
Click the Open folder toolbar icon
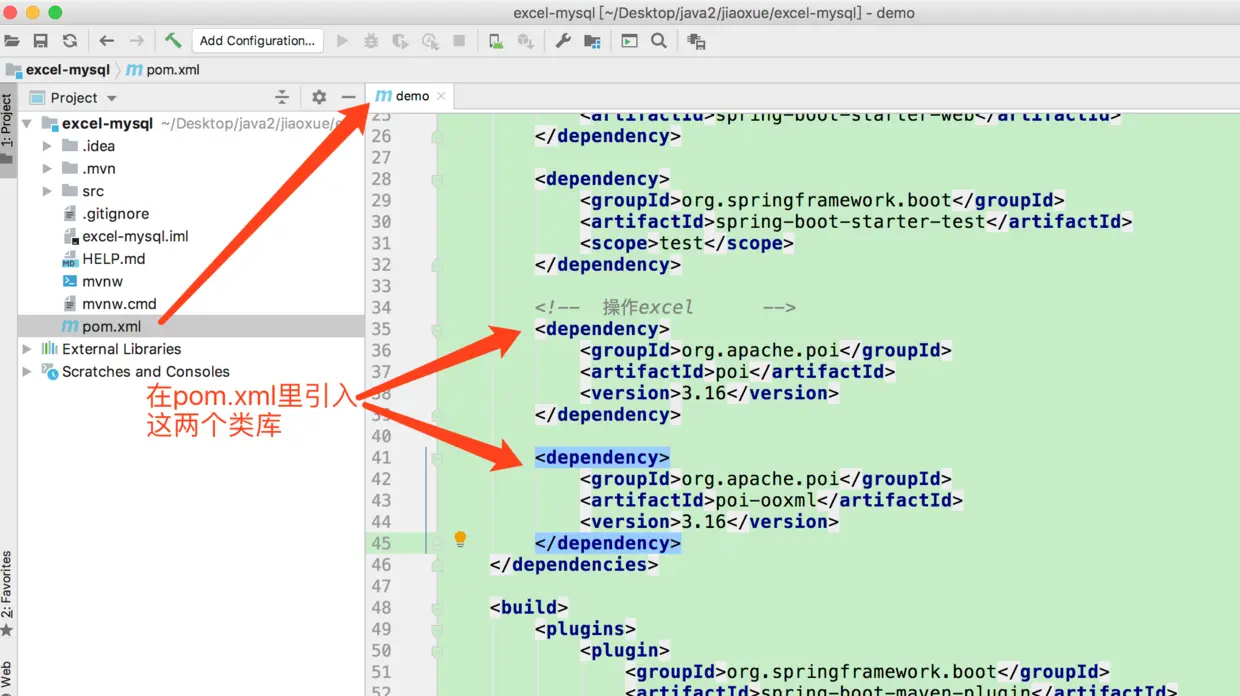pyautogui.click(x=12, y=41)
